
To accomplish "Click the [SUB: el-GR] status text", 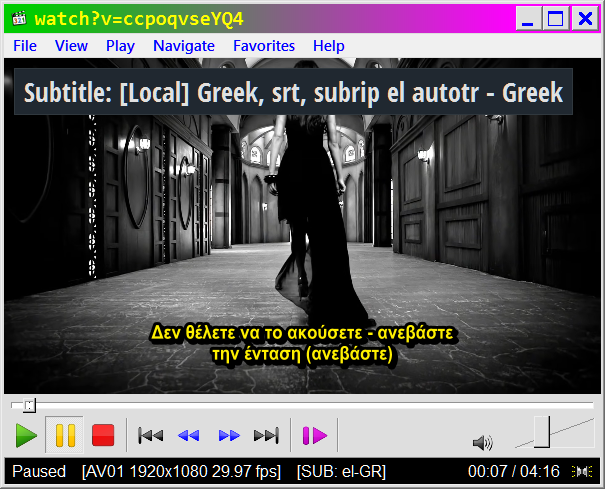I will (x=341, y=471).
